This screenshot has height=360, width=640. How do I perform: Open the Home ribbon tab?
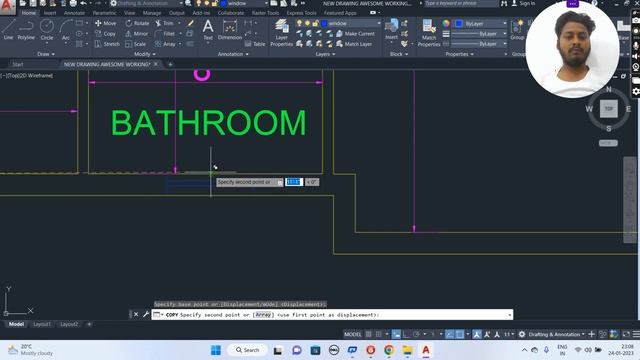point(29,13)
